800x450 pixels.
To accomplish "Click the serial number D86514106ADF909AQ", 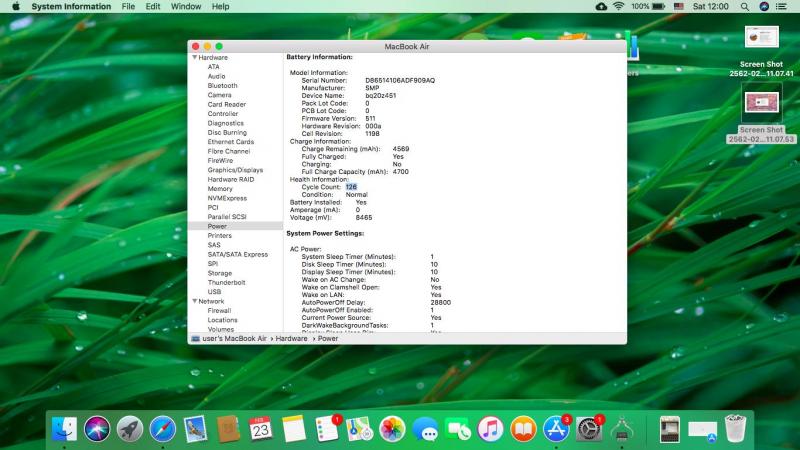I will pos(400,81).
